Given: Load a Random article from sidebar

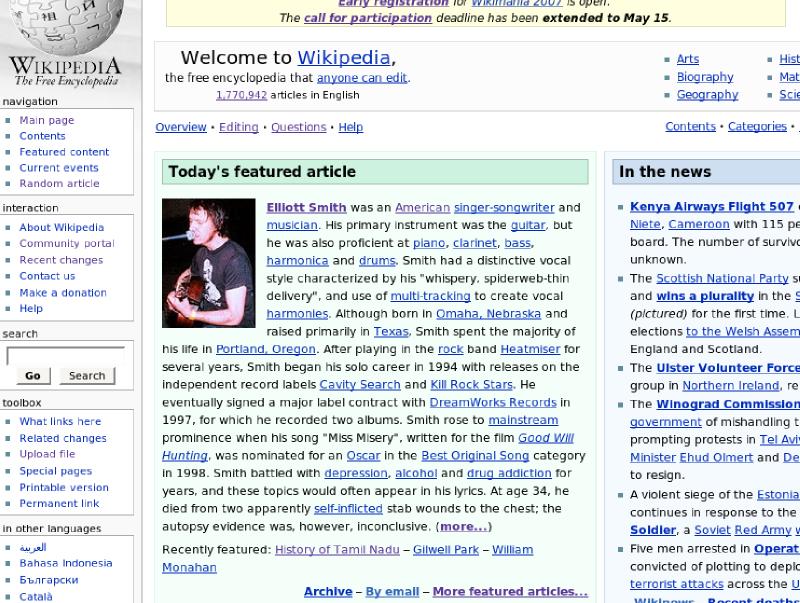Looking at the screenshot, I should 59,184.
